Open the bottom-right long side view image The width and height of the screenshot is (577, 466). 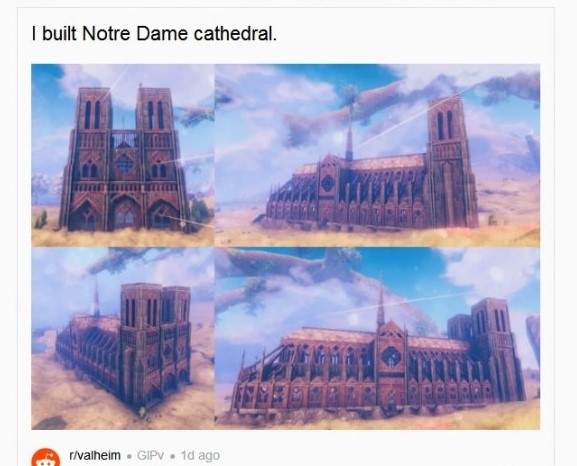[378, 338]
